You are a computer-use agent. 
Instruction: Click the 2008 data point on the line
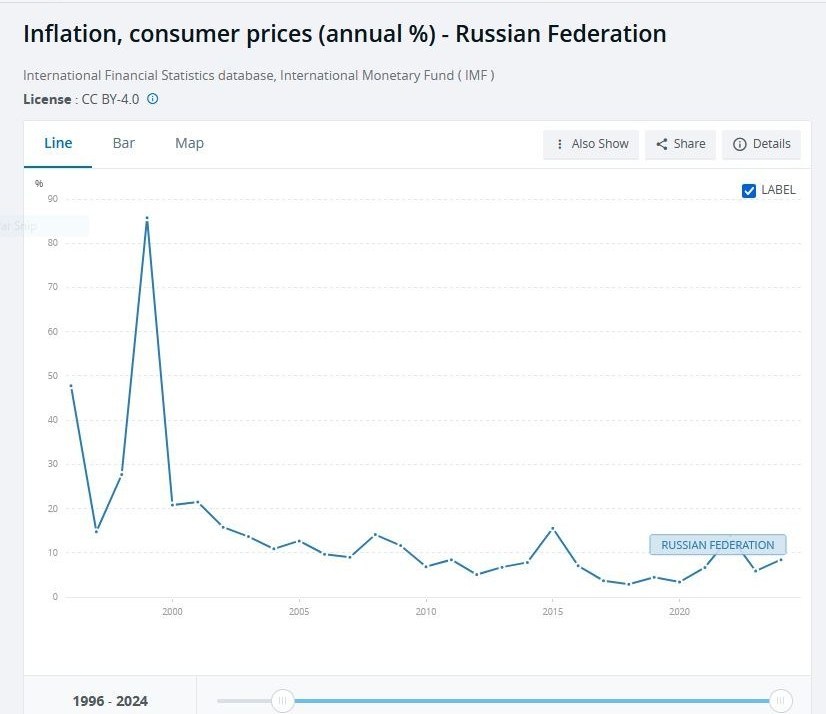(x=375, y=534)
